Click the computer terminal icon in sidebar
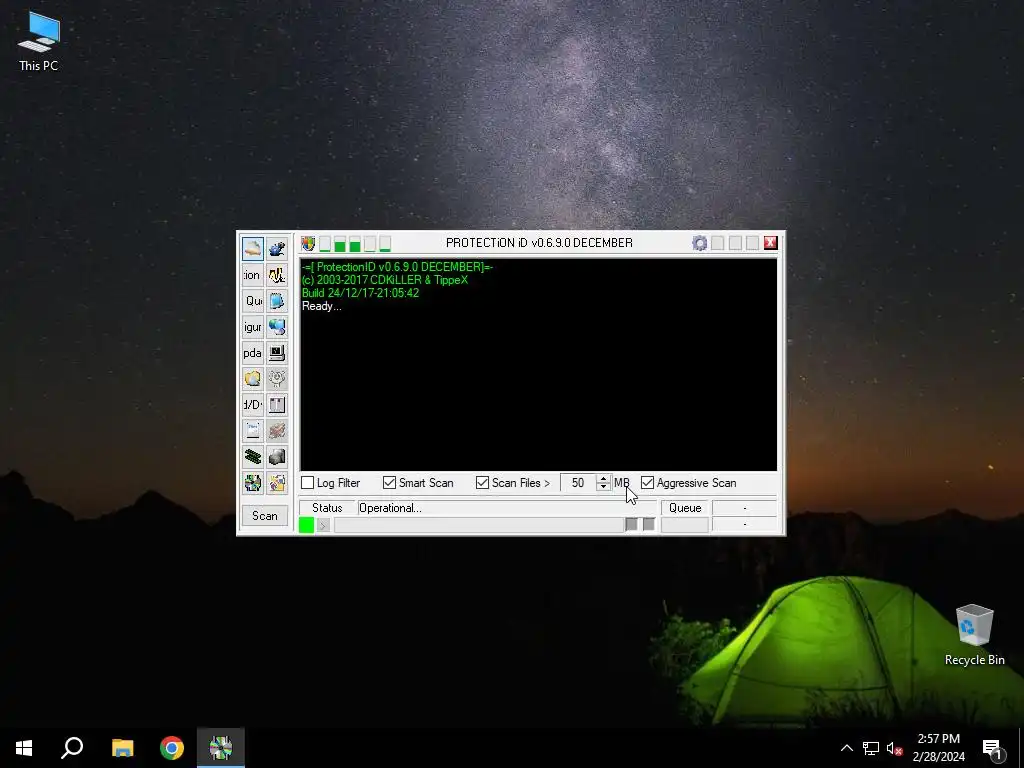Viewport: 1024px width, 768px height. click(x=277, y=353)
